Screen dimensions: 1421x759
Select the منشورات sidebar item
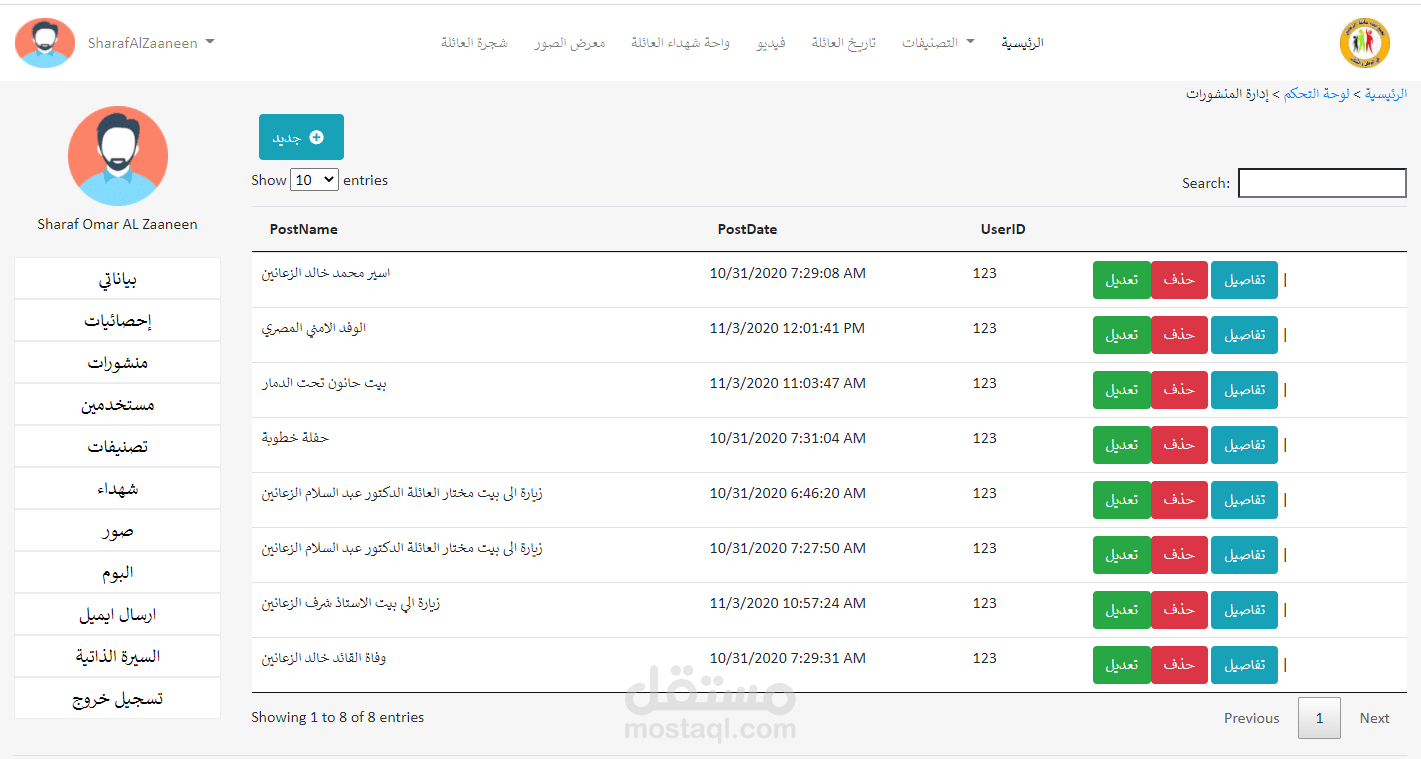point(117,362)
